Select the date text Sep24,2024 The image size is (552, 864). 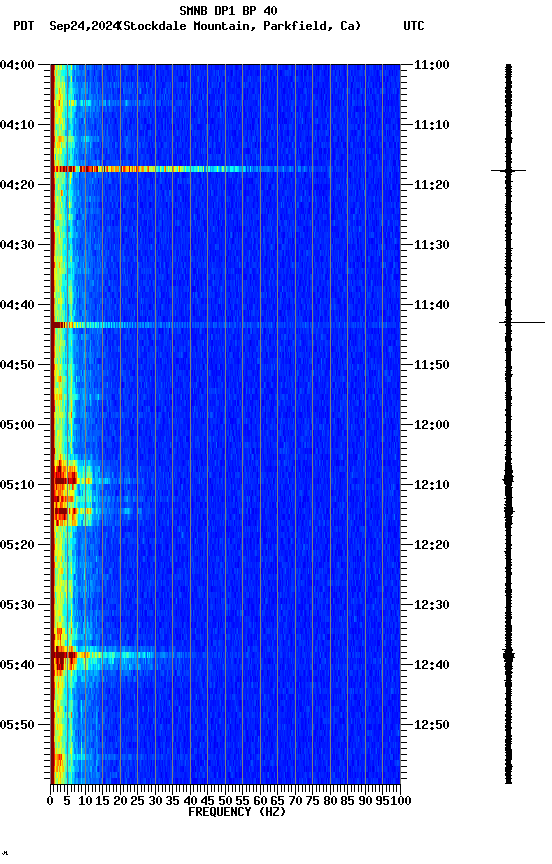[x=84, y=26]
